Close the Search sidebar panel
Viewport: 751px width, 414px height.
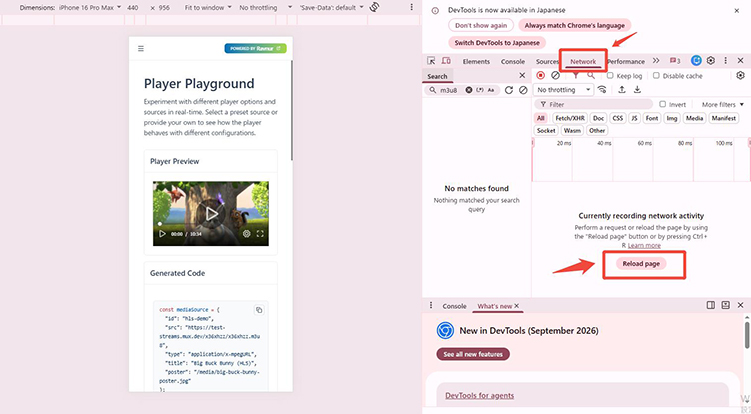522,75
